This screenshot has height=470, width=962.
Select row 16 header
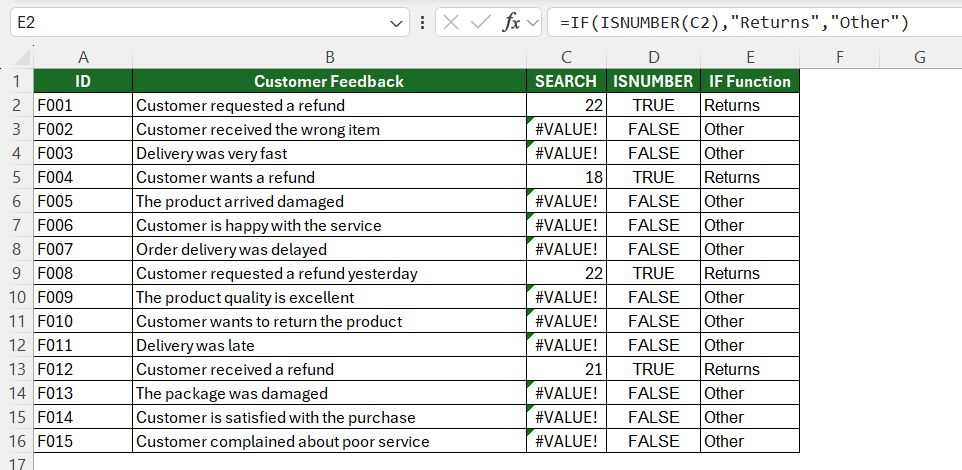(17, 441)
